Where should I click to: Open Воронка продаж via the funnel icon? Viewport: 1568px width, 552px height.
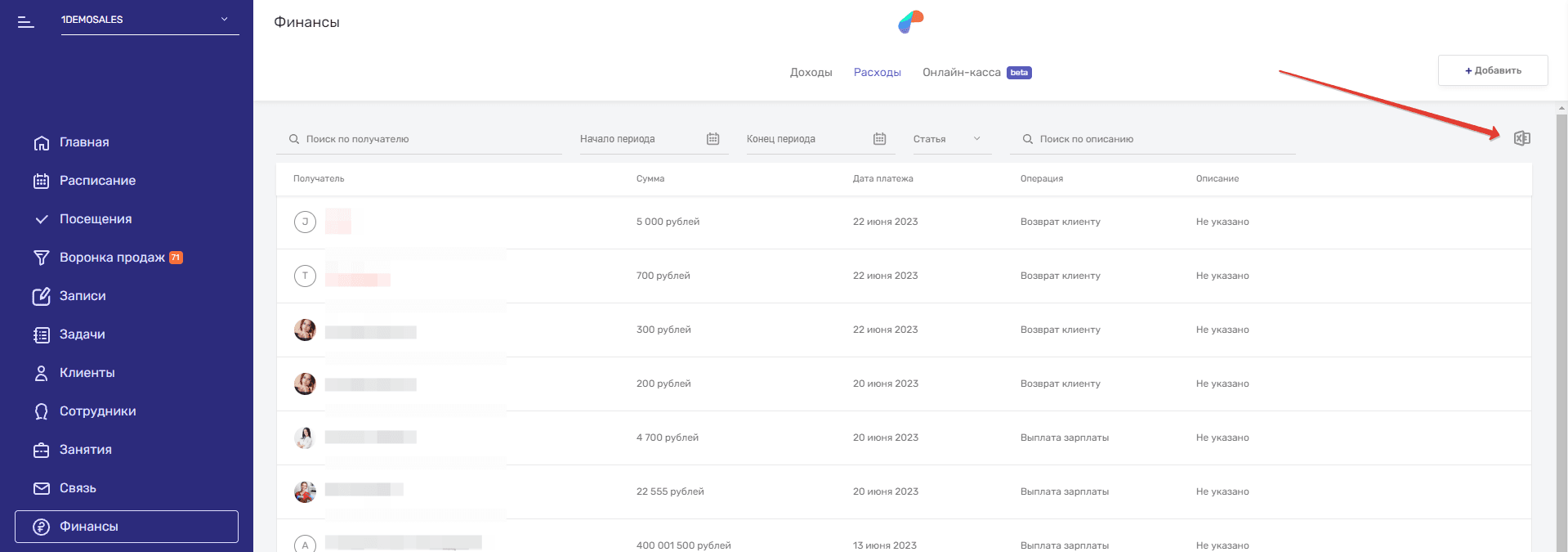[x=41, y=258]
